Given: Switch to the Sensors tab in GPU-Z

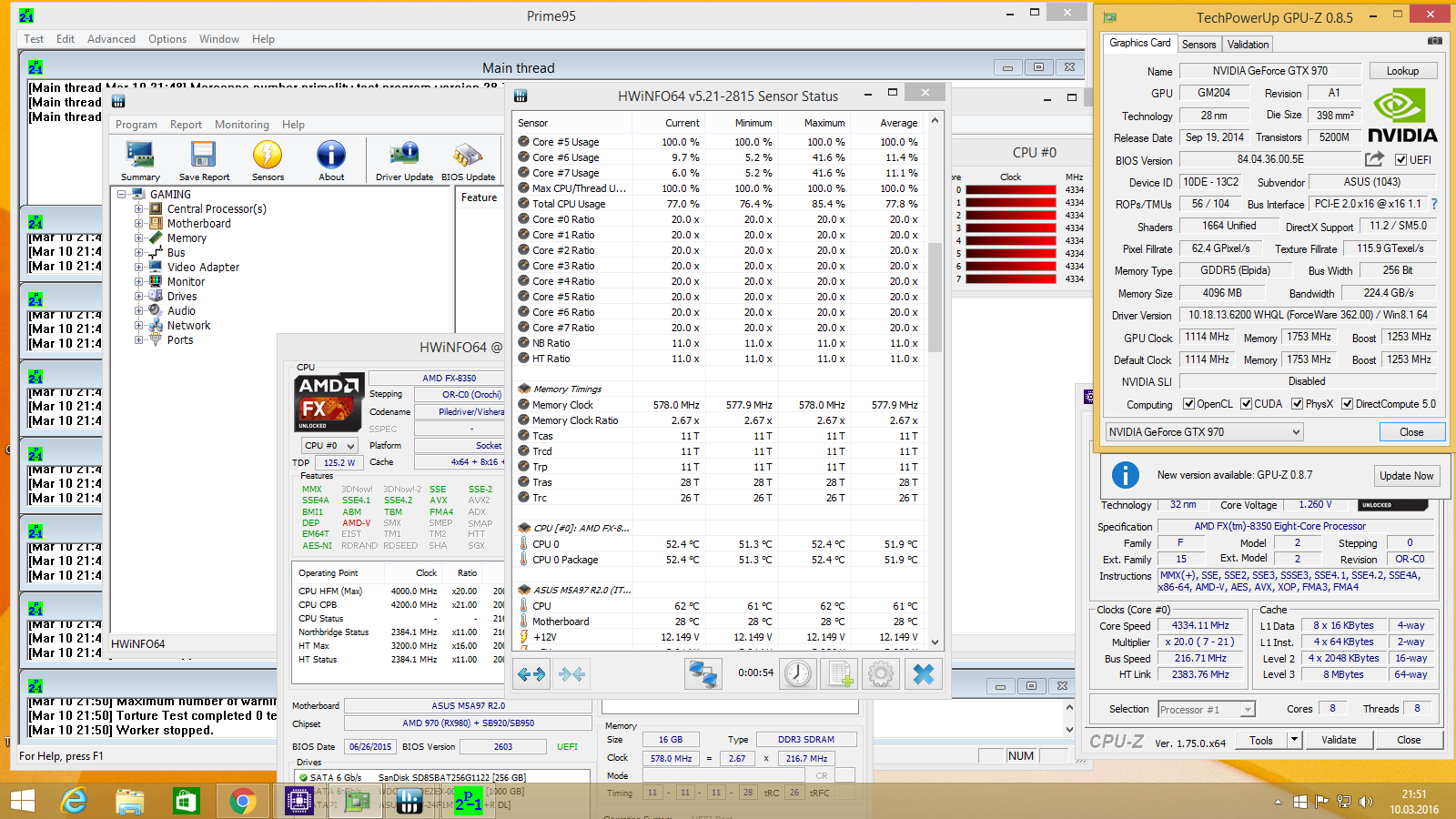Looking at the screenshot, I should (1198, 44).
